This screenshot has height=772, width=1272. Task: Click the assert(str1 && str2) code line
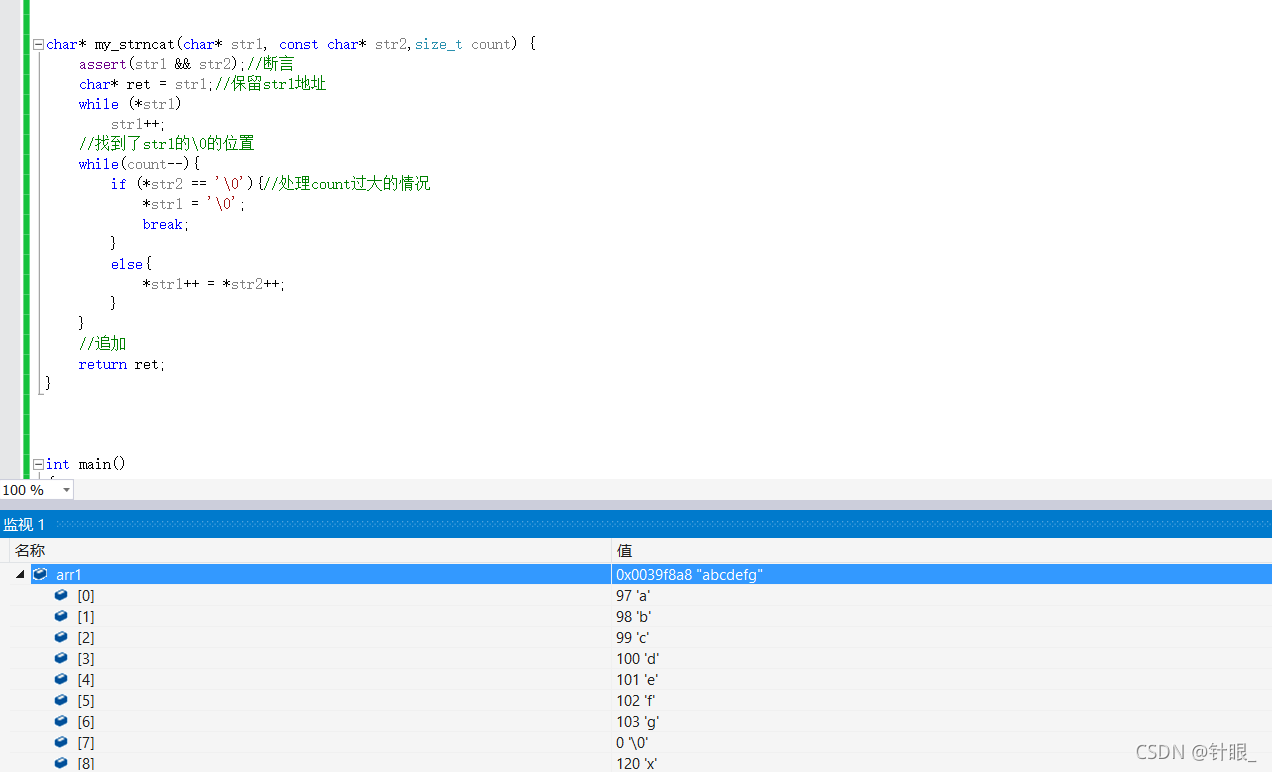(x=186, y=64)
